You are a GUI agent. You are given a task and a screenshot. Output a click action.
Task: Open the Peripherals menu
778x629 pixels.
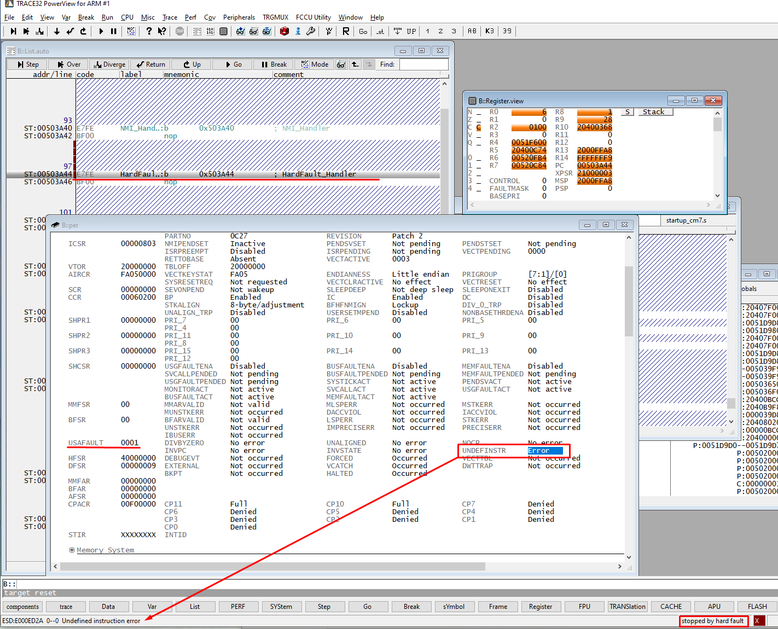[239, 17]
